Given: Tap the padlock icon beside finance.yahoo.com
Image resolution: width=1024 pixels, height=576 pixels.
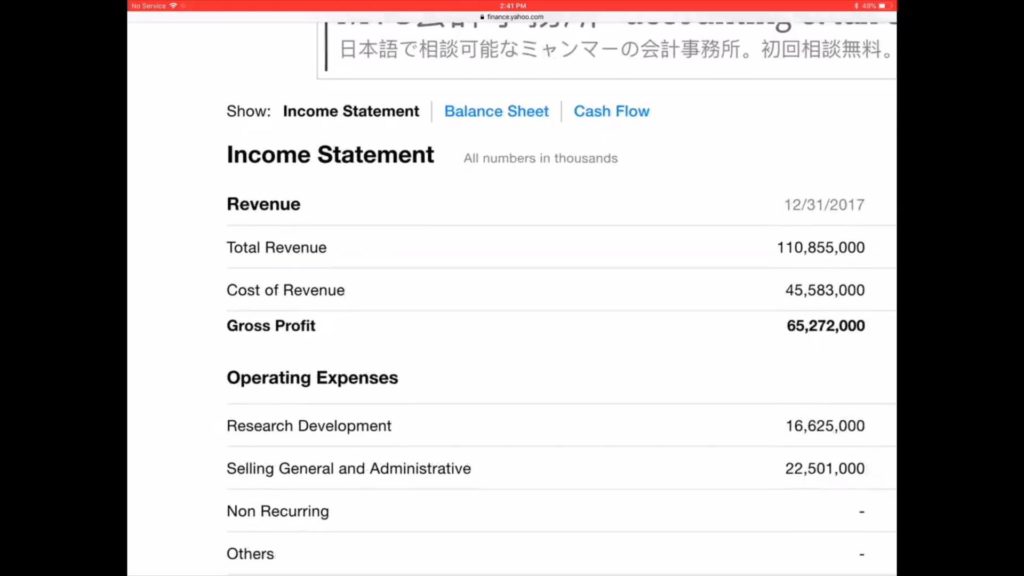Looking at the screenshot, I should click(x=482, y=17).
